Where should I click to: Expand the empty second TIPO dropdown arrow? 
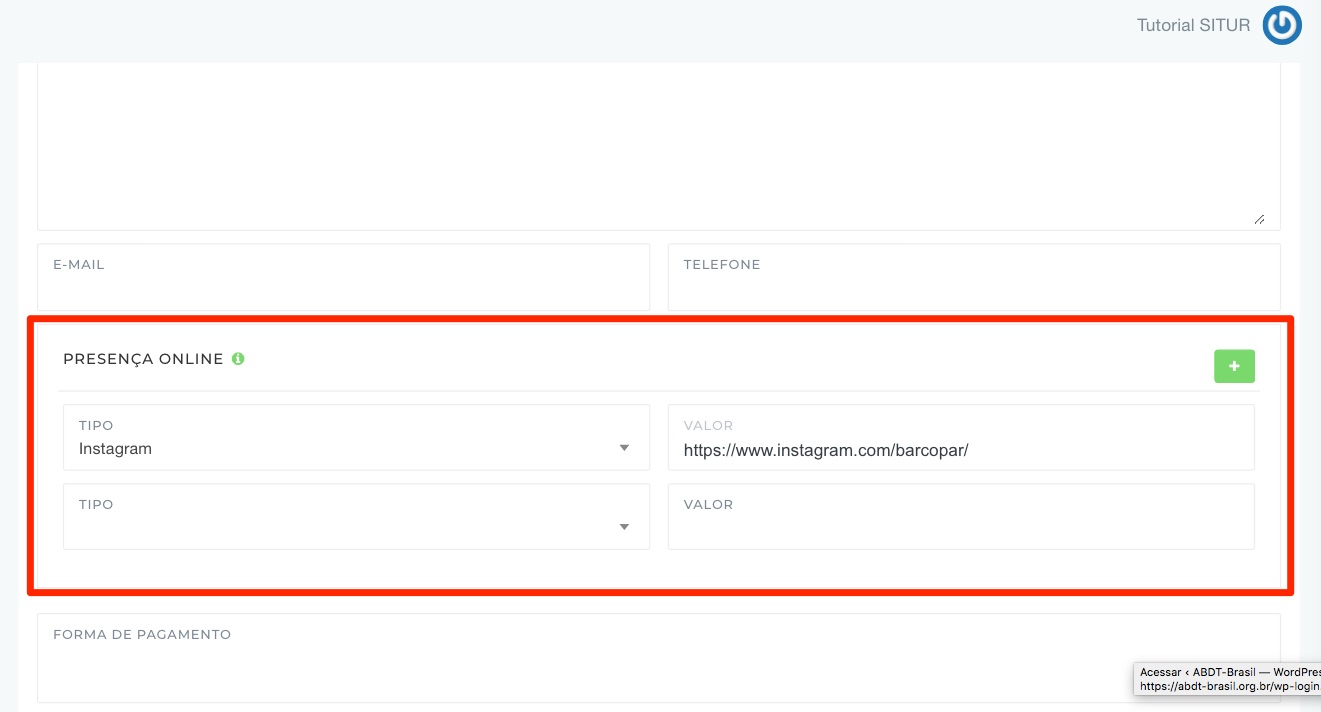(624, 527)
